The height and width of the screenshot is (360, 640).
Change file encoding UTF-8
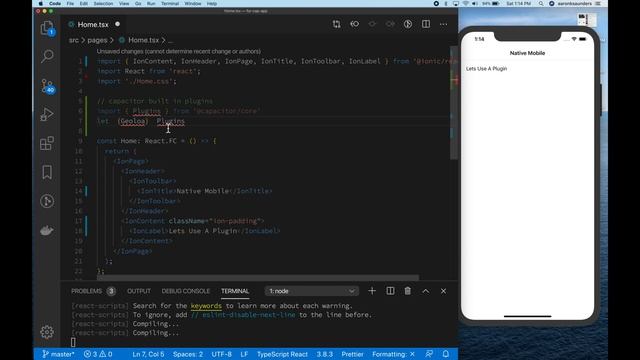[x=222, y=354]
